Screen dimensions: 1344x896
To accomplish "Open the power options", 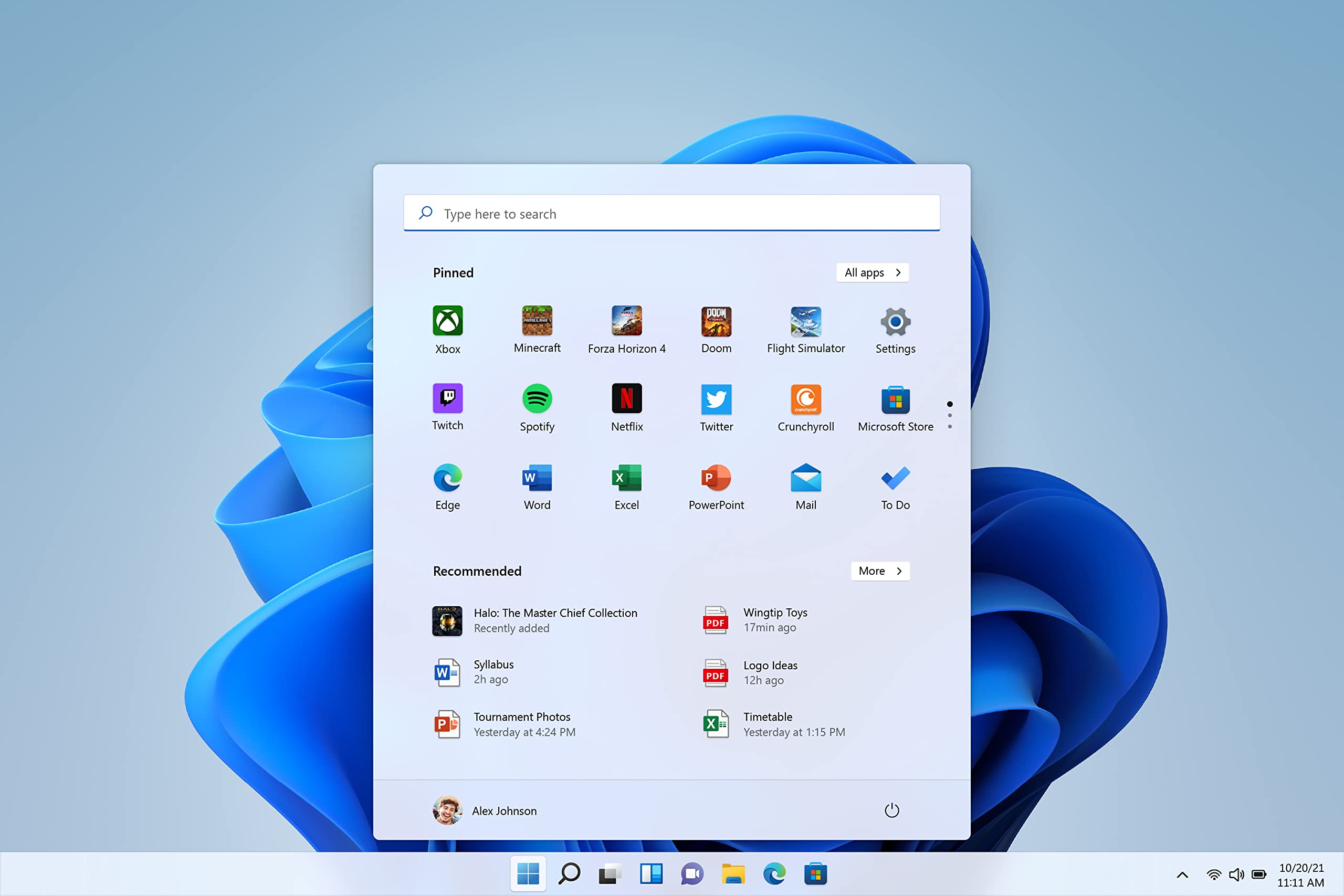I will click(891, 810).
